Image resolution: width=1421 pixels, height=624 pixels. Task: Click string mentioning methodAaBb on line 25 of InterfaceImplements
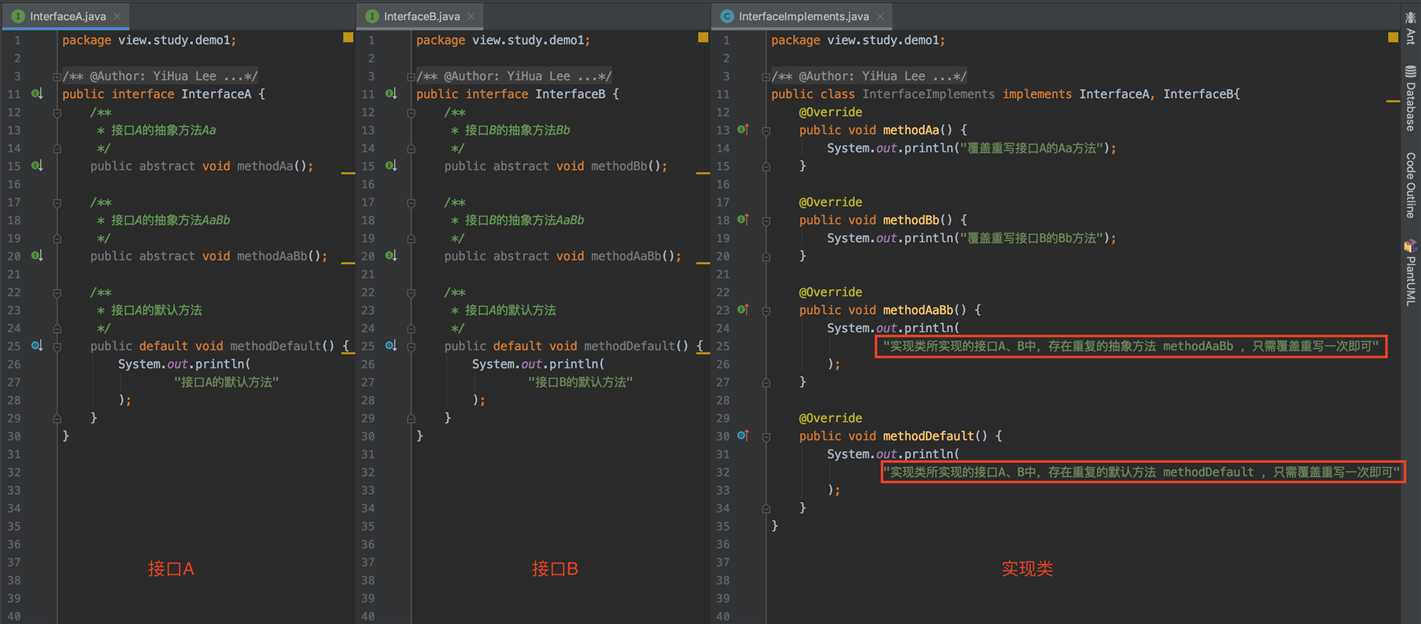pos(1131,346)
